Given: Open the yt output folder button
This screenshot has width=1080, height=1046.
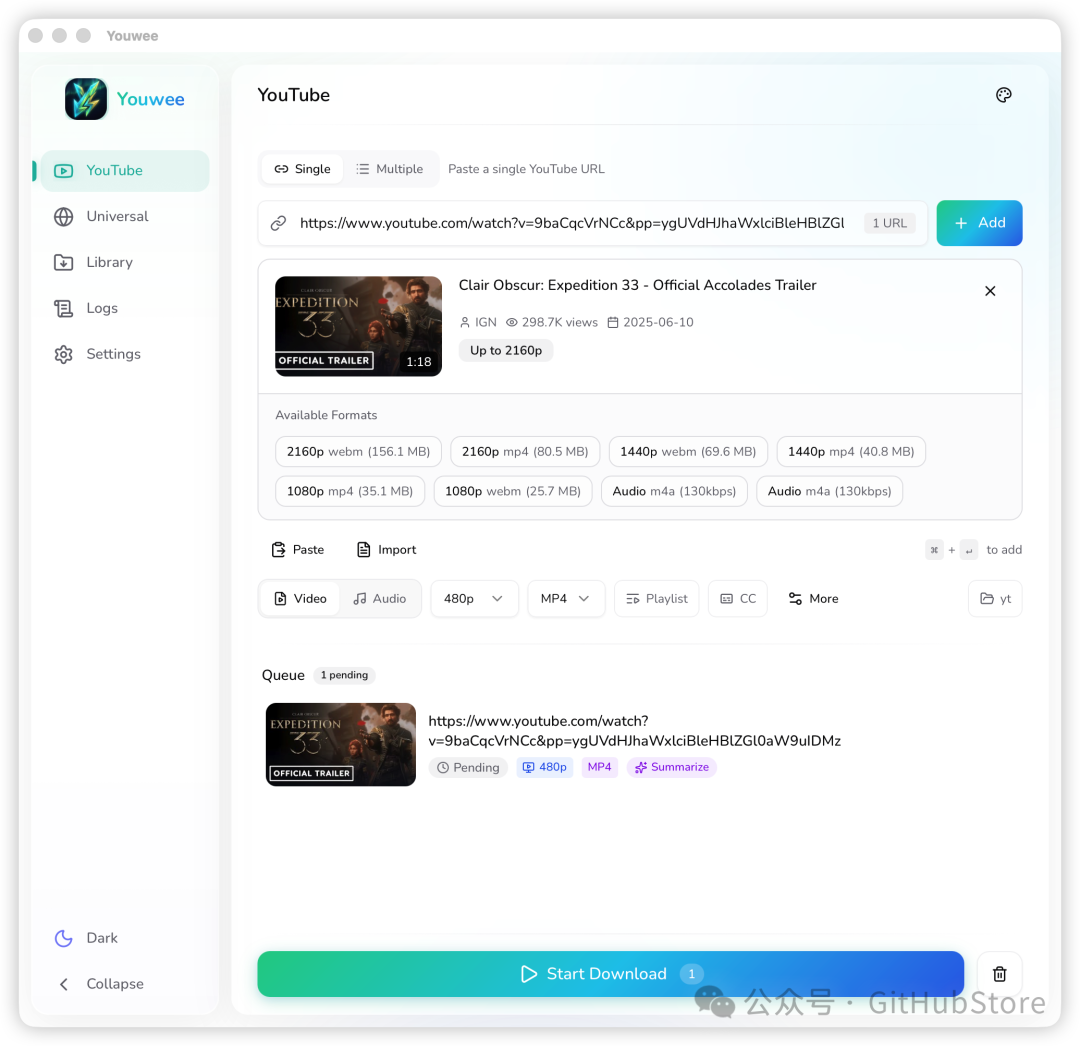Looking at the screenshot, I should 995,599.
